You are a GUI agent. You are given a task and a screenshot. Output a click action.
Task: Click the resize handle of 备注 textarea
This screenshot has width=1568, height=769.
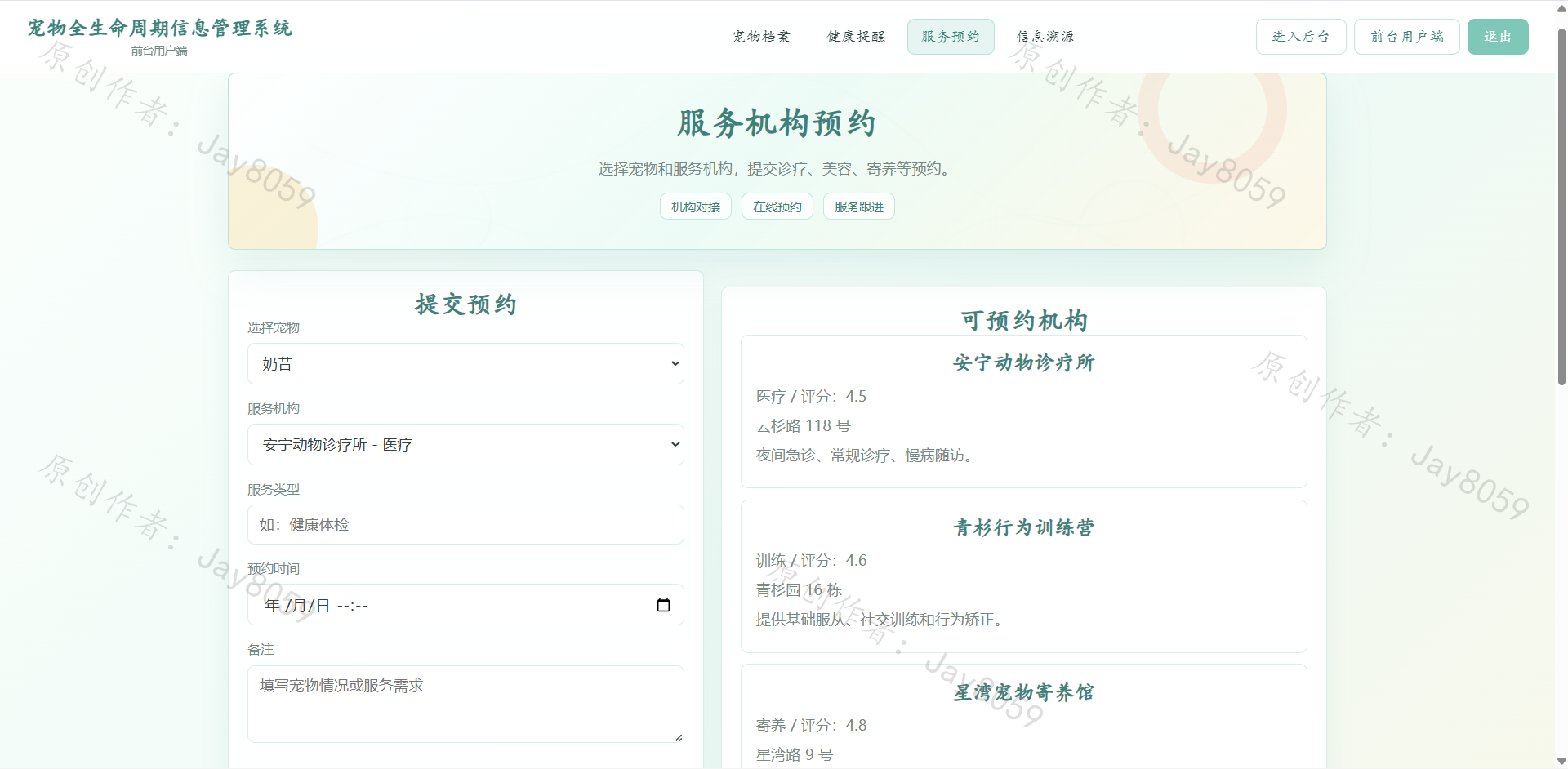678,737
